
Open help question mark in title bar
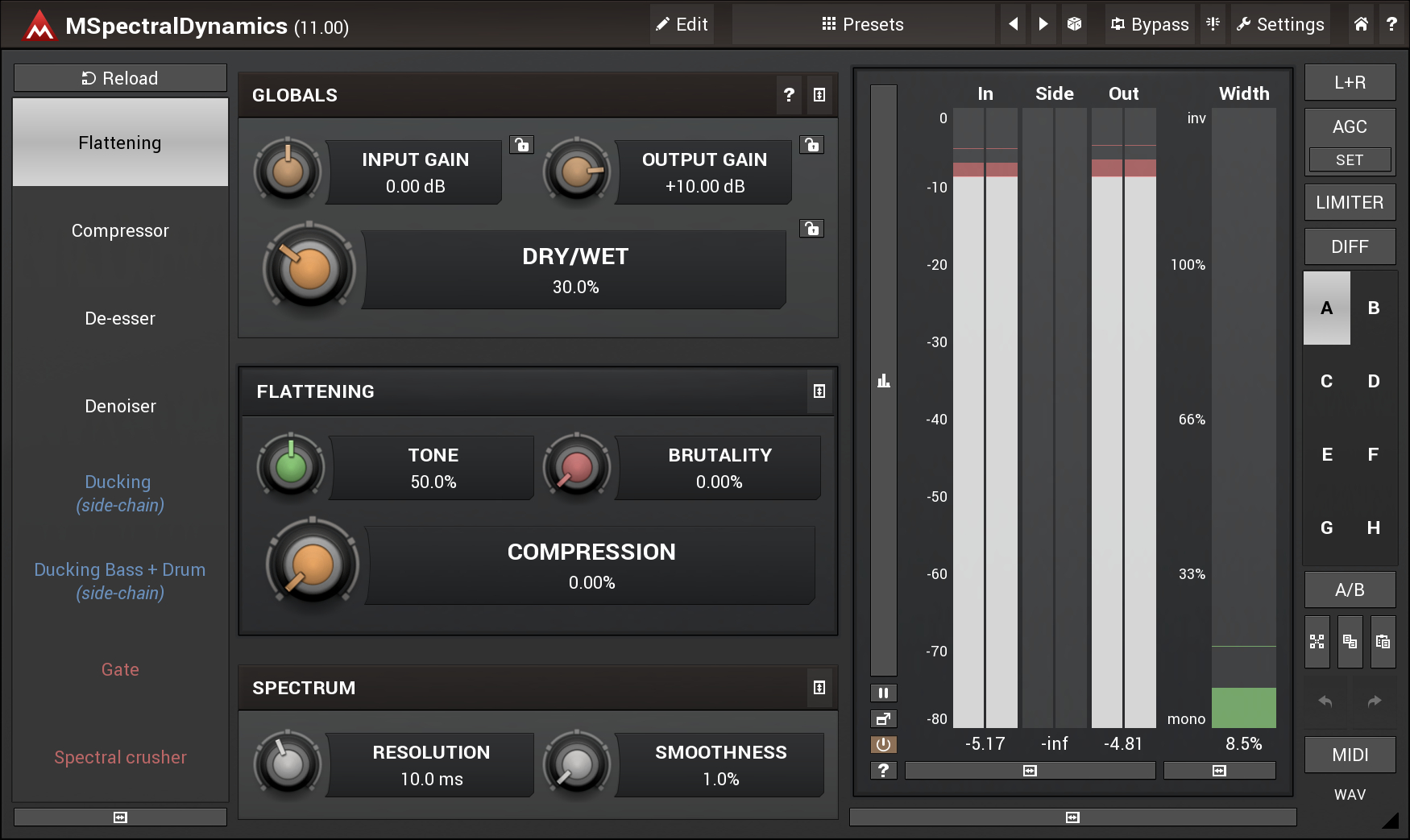pos(1391,24)
